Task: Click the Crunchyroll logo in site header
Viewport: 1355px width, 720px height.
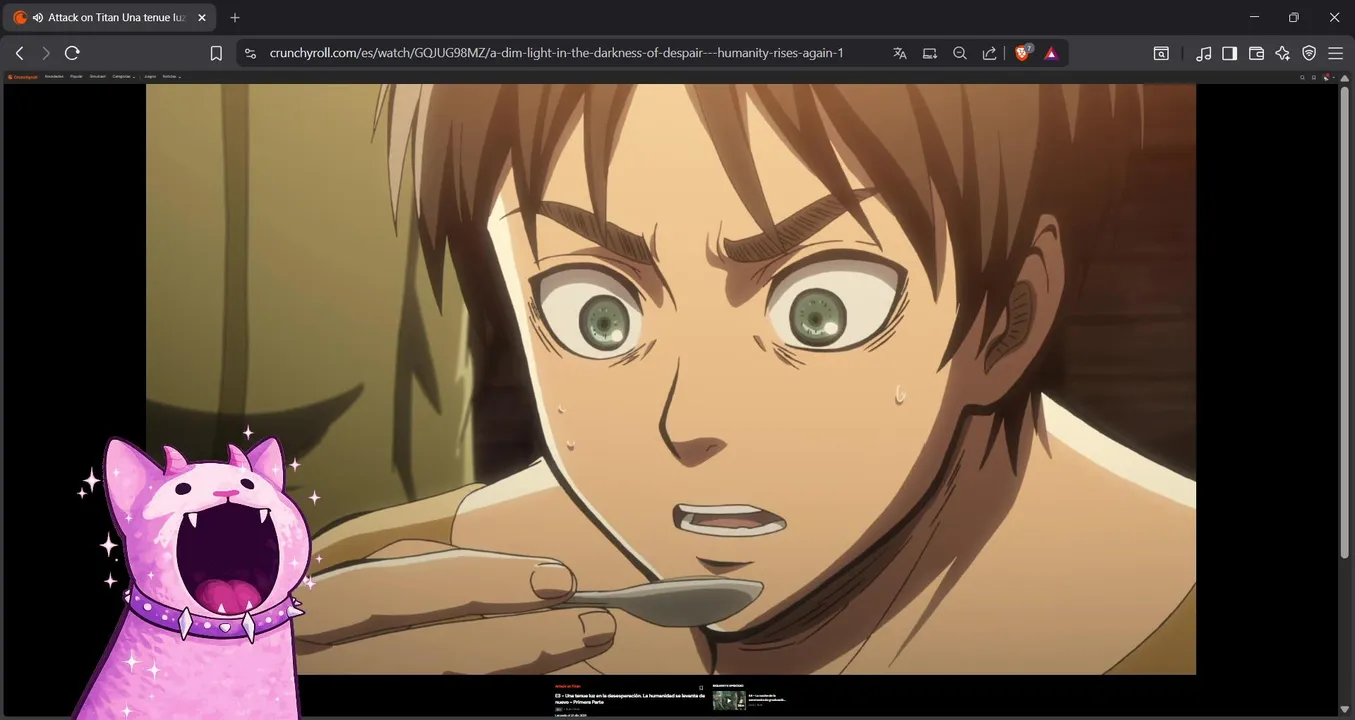Action: (23, 77)
